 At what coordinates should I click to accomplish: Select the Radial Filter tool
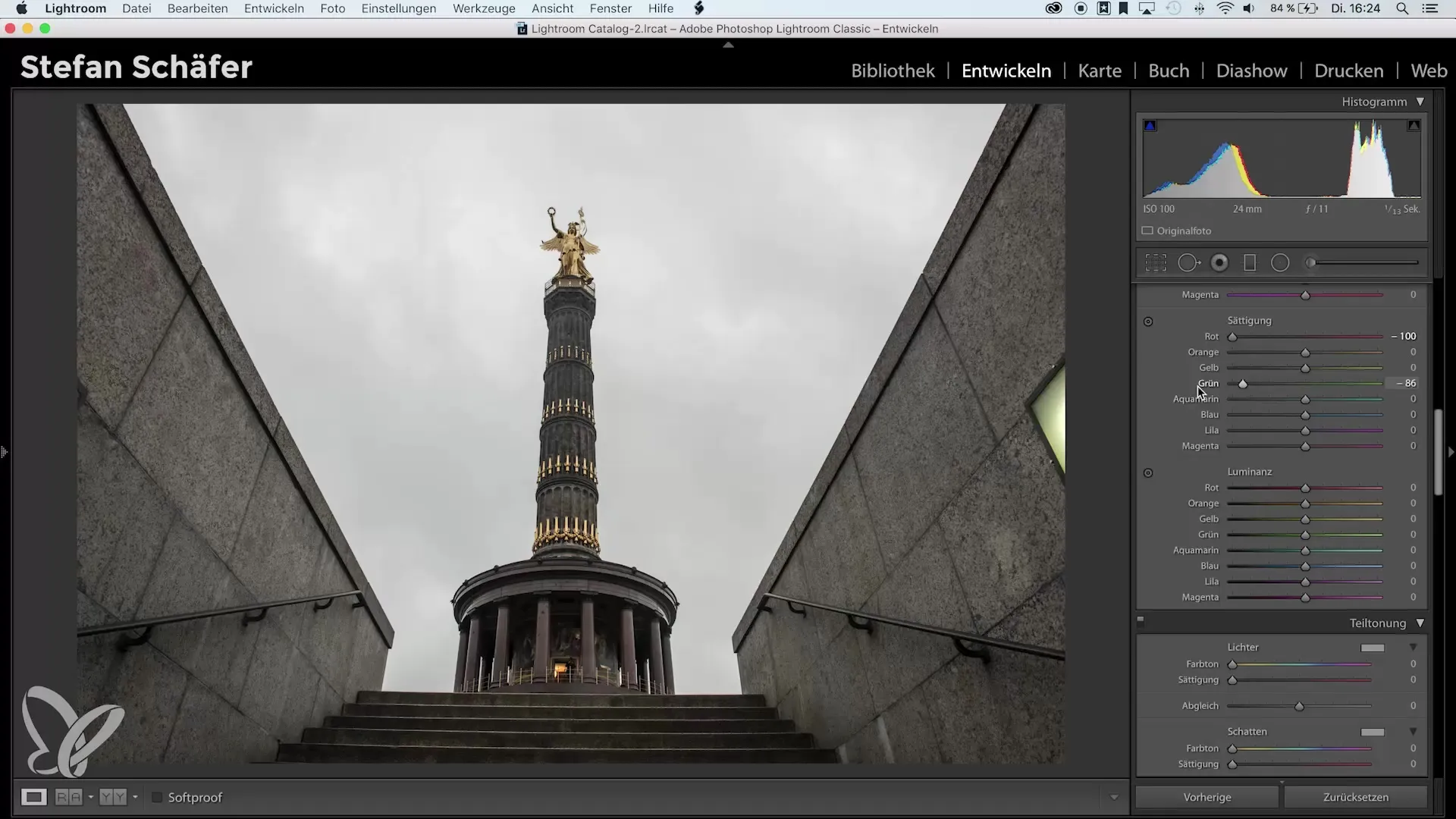pyautogui.click(x=1280, y=263)
